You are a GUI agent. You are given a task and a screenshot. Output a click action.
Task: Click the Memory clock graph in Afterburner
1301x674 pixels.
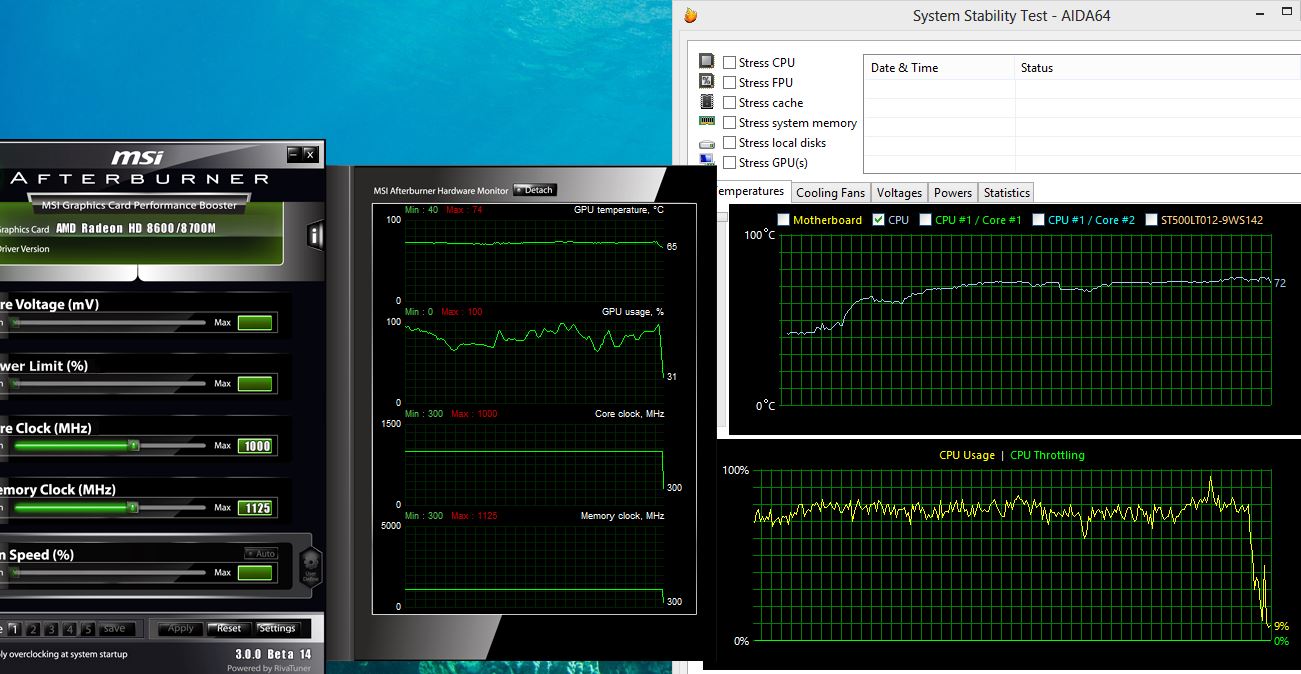(534, 565)
